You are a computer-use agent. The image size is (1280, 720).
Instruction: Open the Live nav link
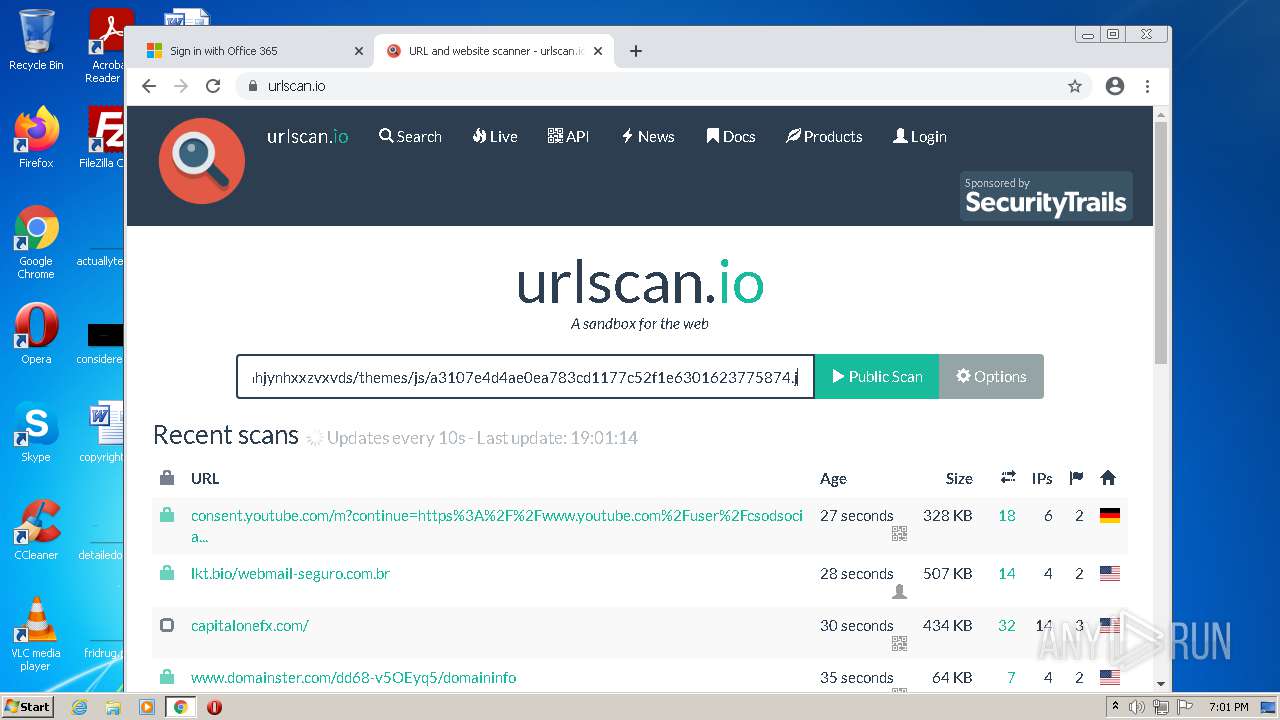point(495,136)
